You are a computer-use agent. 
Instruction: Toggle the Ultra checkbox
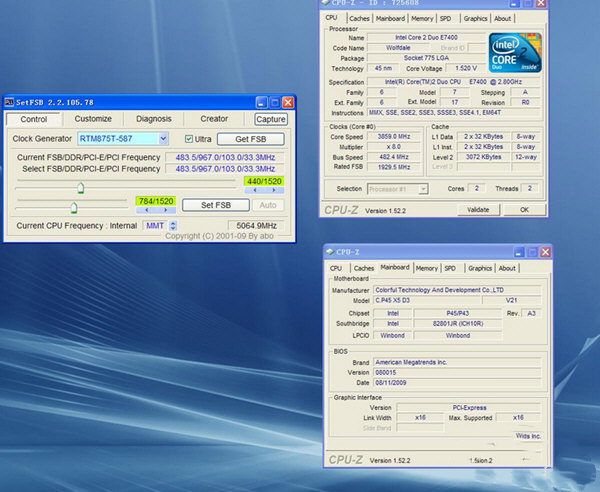click(x=190, y=139)
